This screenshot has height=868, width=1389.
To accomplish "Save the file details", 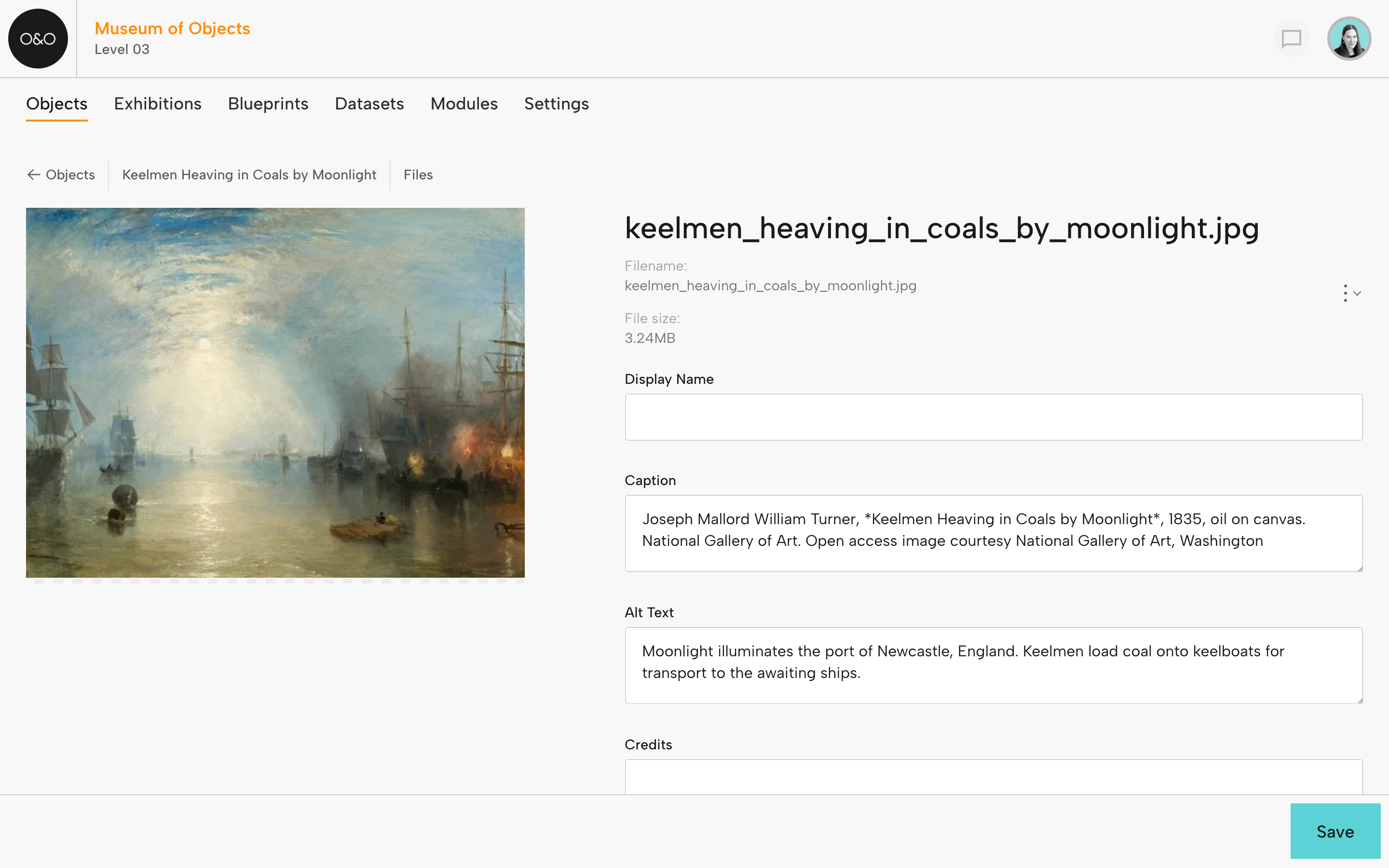I will (1335, 831).
